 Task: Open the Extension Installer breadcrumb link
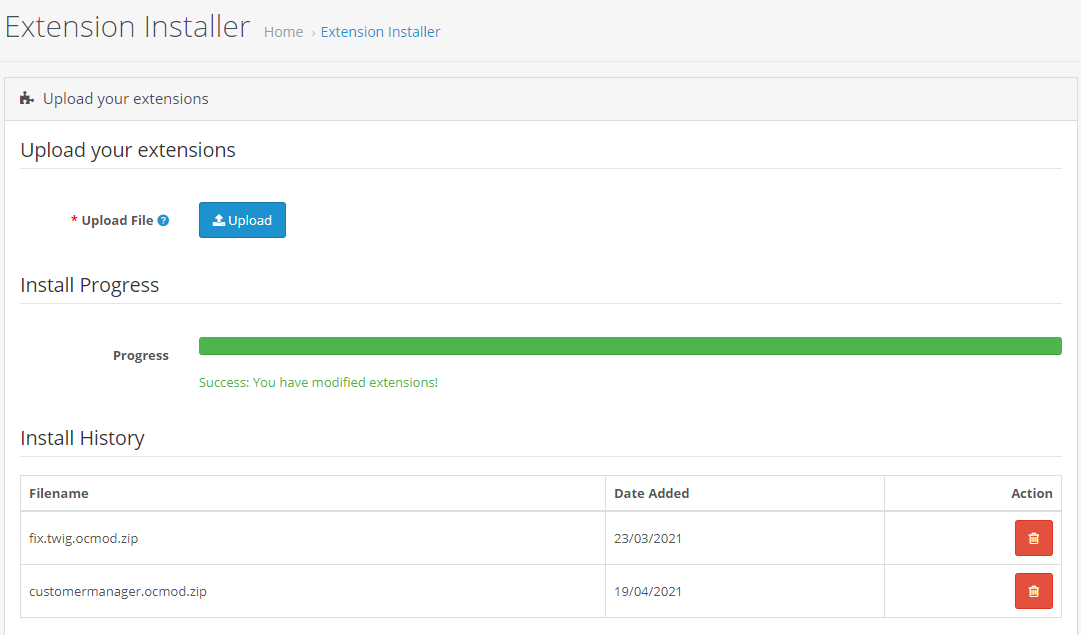pyautogui.click(x=381, y=32)
